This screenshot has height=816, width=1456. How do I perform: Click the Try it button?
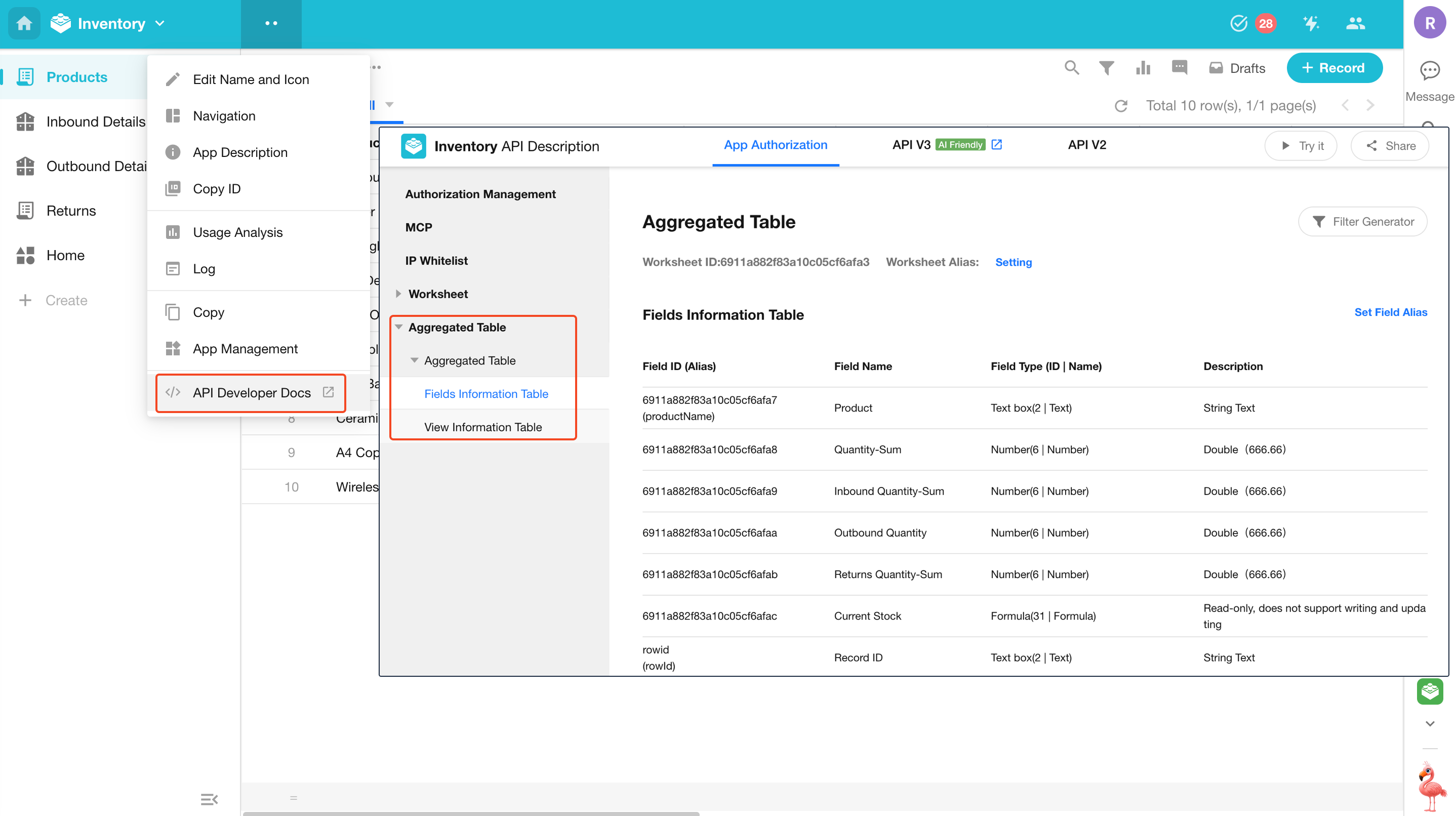(1301, 146)
